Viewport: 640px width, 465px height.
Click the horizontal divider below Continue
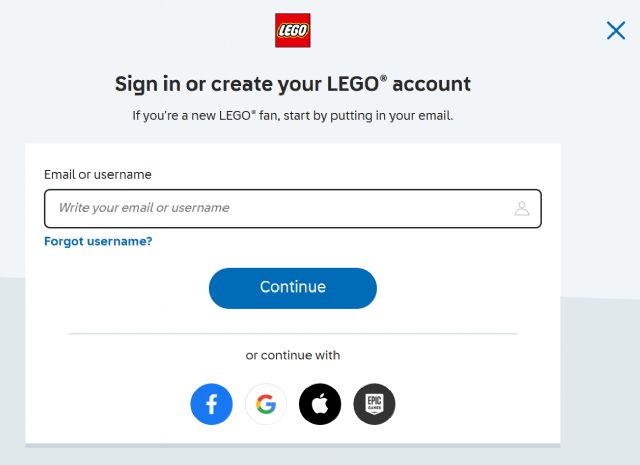coord(293,333)
